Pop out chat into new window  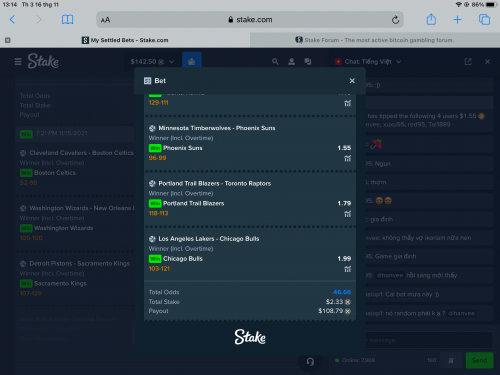[468, 62]
